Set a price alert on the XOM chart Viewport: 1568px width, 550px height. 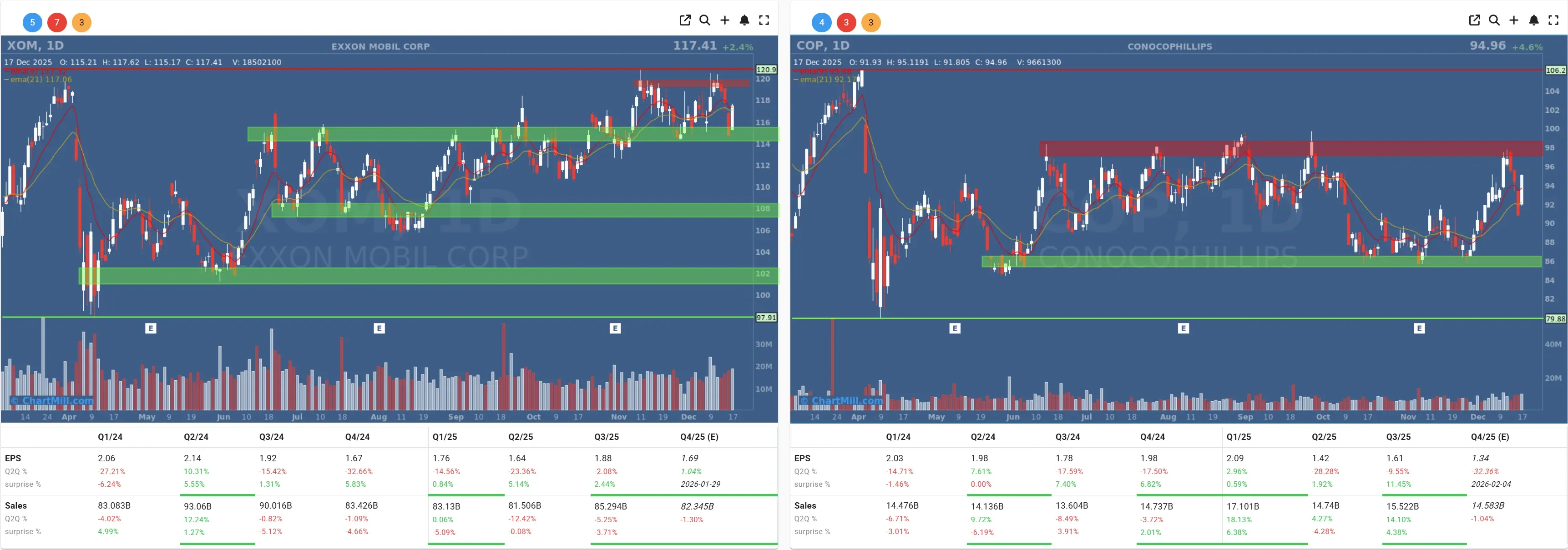[744, 20]
